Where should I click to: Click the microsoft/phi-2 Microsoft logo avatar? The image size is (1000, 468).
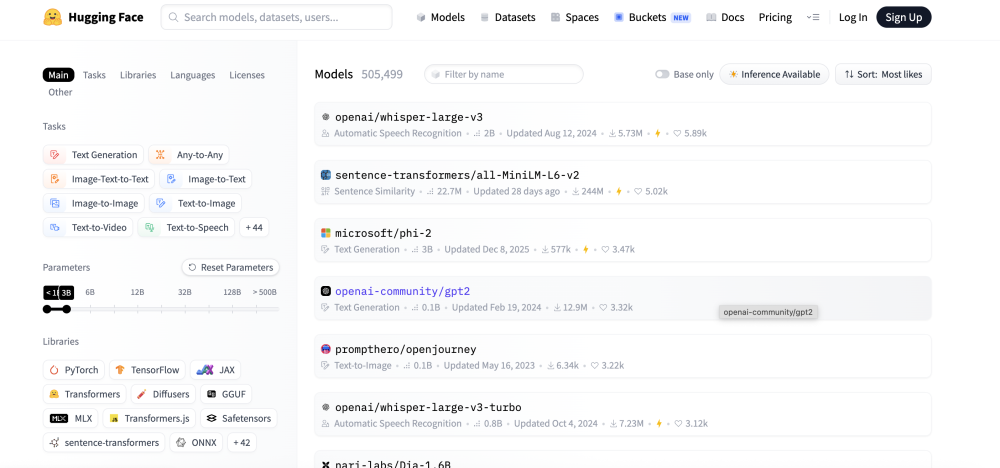[x=326, y=233]
